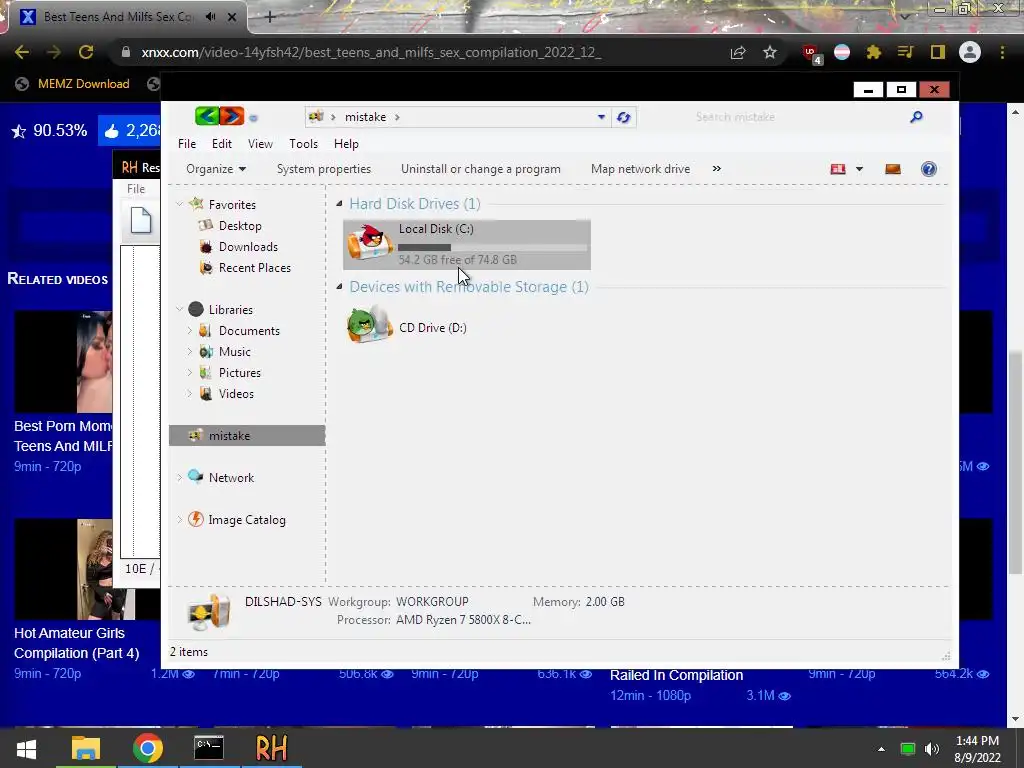Open Command Prompt from taskbar
This screenshot has width=1024, height=768.
[209, 748]
